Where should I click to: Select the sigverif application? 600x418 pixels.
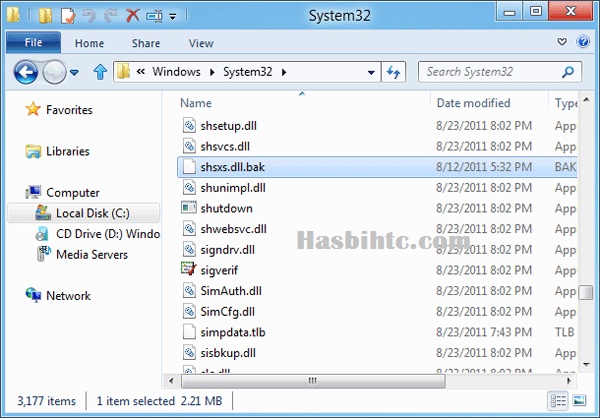[219, 271]
